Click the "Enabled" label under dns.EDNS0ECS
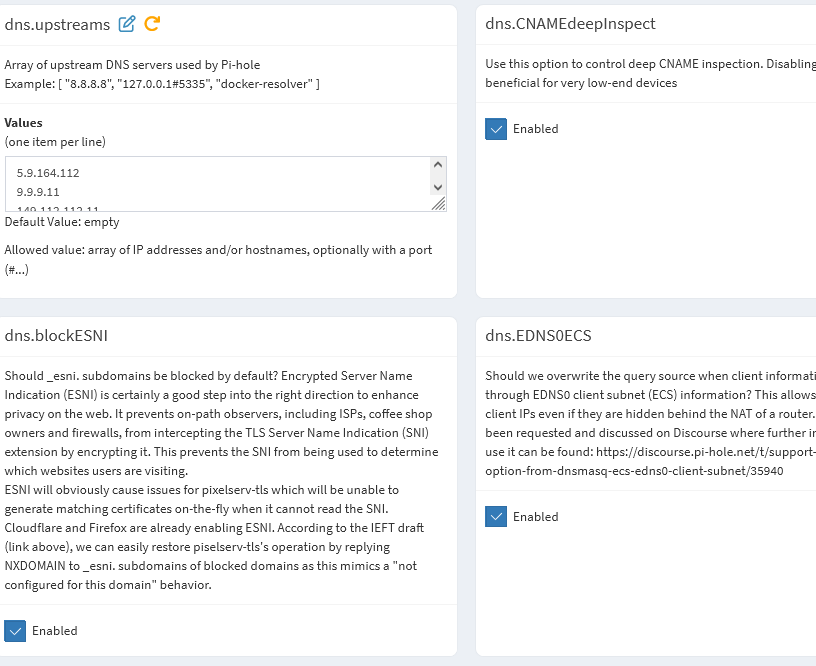The image size is (816, 666). 535,517
